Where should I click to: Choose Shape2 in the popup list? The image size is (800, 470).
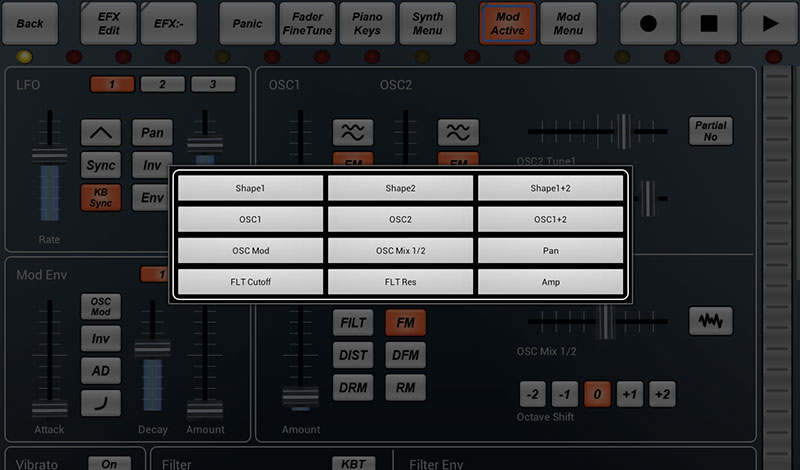(401, 188)
